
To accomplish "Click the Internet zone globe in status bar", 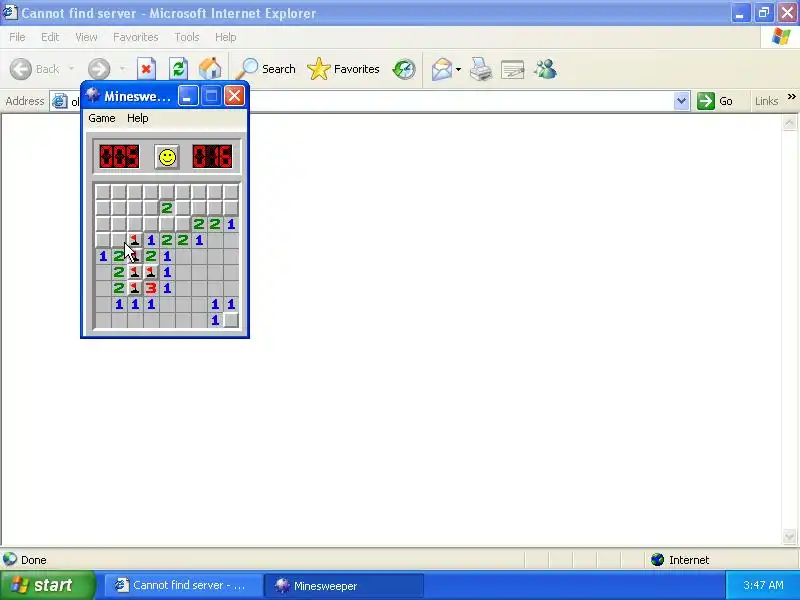I will point(657,560).
